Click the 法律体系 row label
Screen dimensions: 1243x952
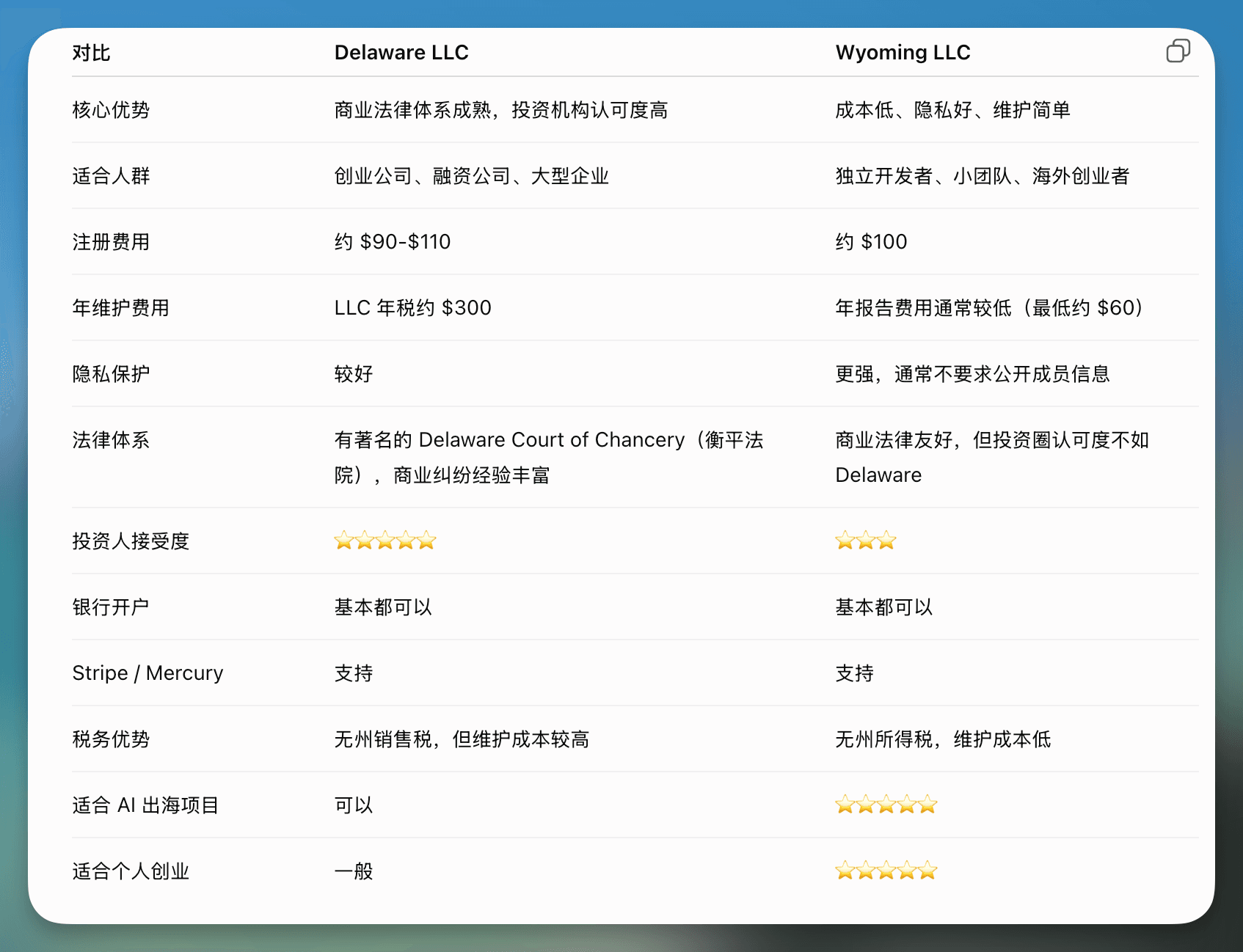point(111,440)
